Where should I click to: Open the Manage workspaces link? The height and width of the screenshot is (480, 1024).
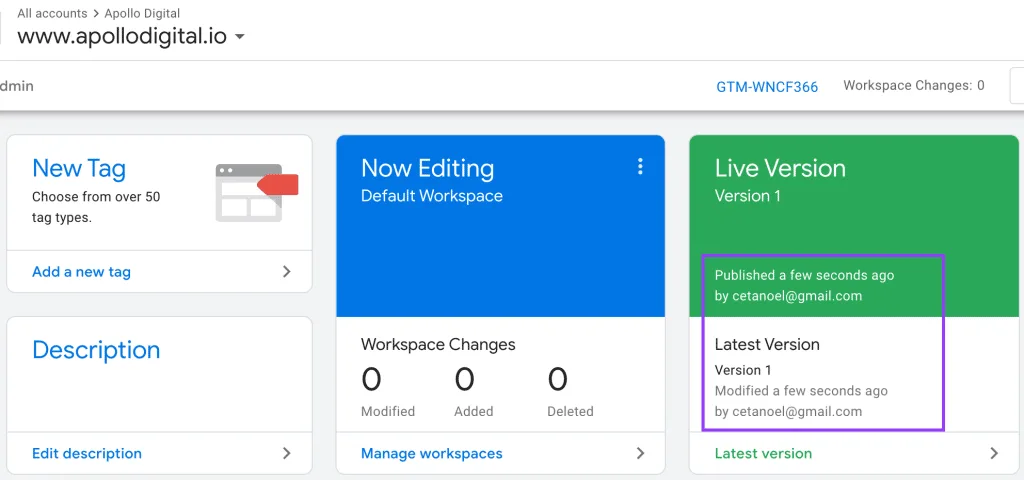432,453
